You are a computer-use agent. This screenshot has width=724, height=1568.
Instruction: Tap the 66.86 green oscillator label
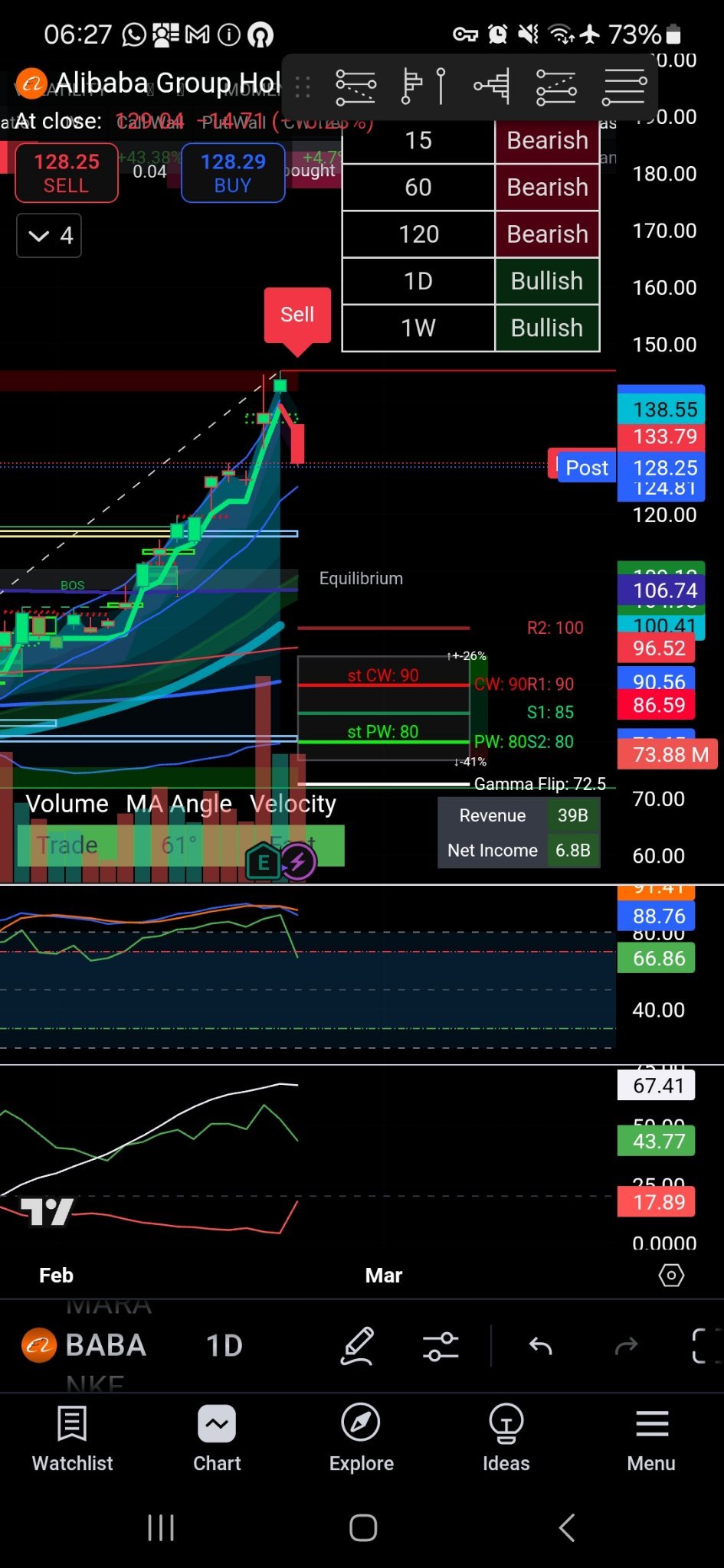657,958
